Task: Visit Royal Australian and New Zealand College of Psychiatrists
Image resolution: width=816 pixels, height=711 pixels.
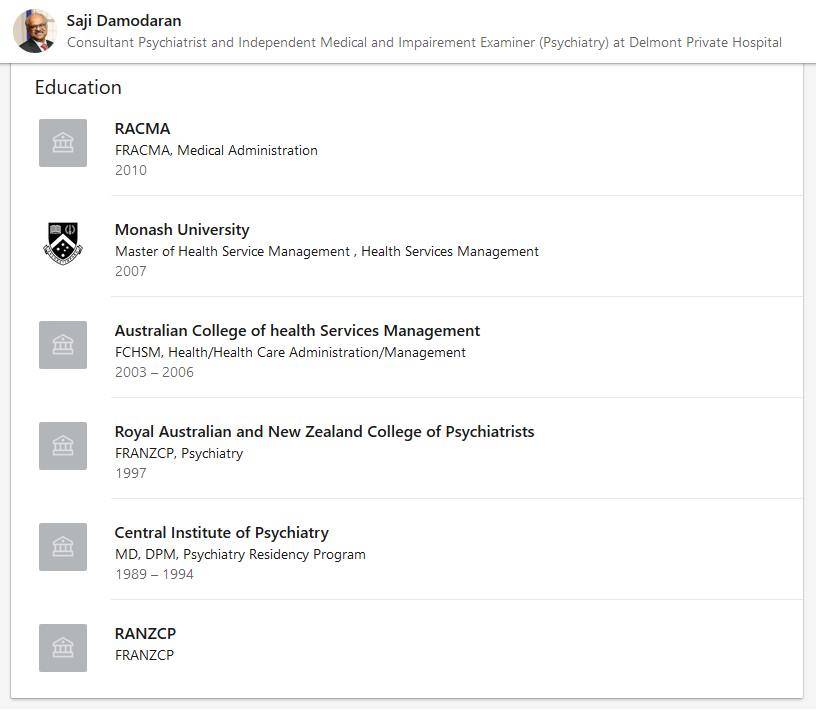Action: point(324,431)
